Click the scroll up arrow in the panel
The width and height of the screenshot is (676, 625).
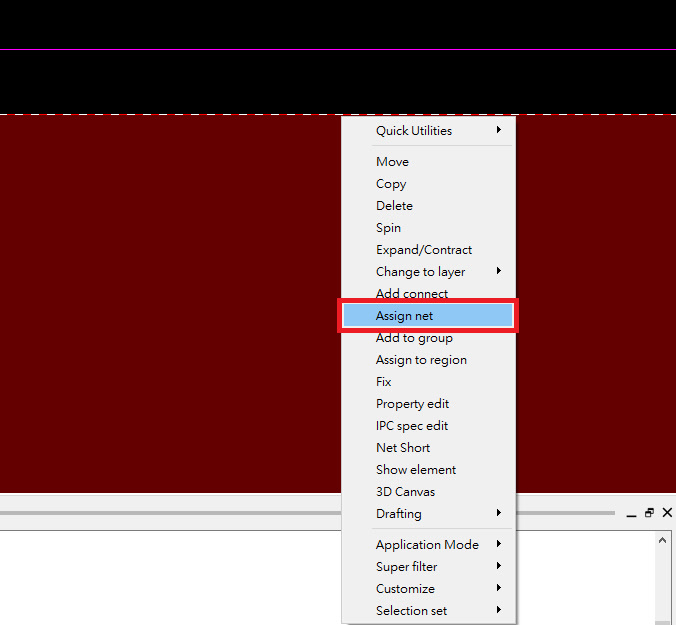point(663,540)
